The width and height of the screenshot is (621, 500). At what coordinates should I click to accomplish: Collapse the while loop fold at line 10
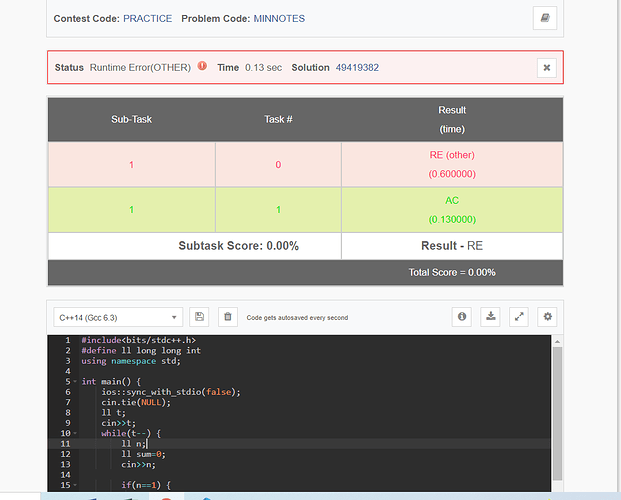[75, 433]
